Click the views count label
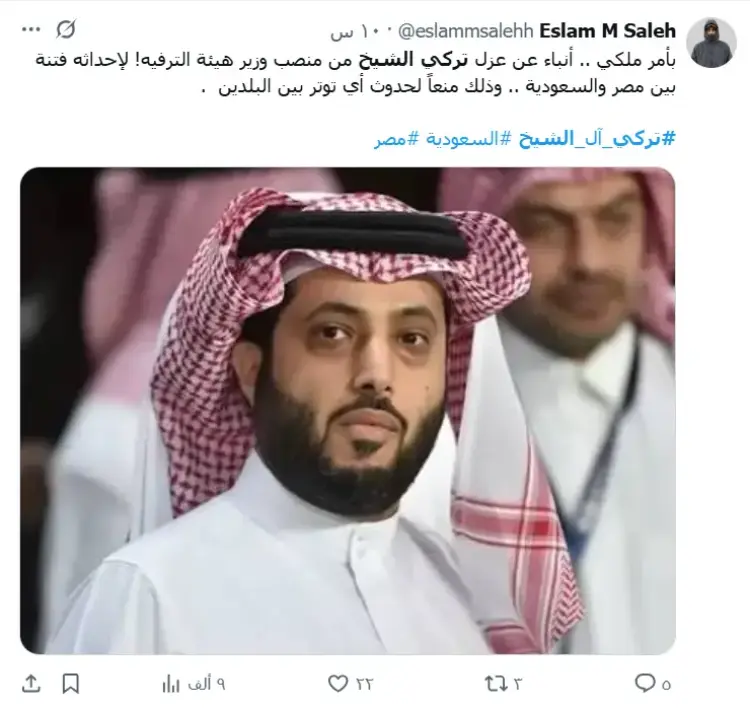 pos(206,684)
